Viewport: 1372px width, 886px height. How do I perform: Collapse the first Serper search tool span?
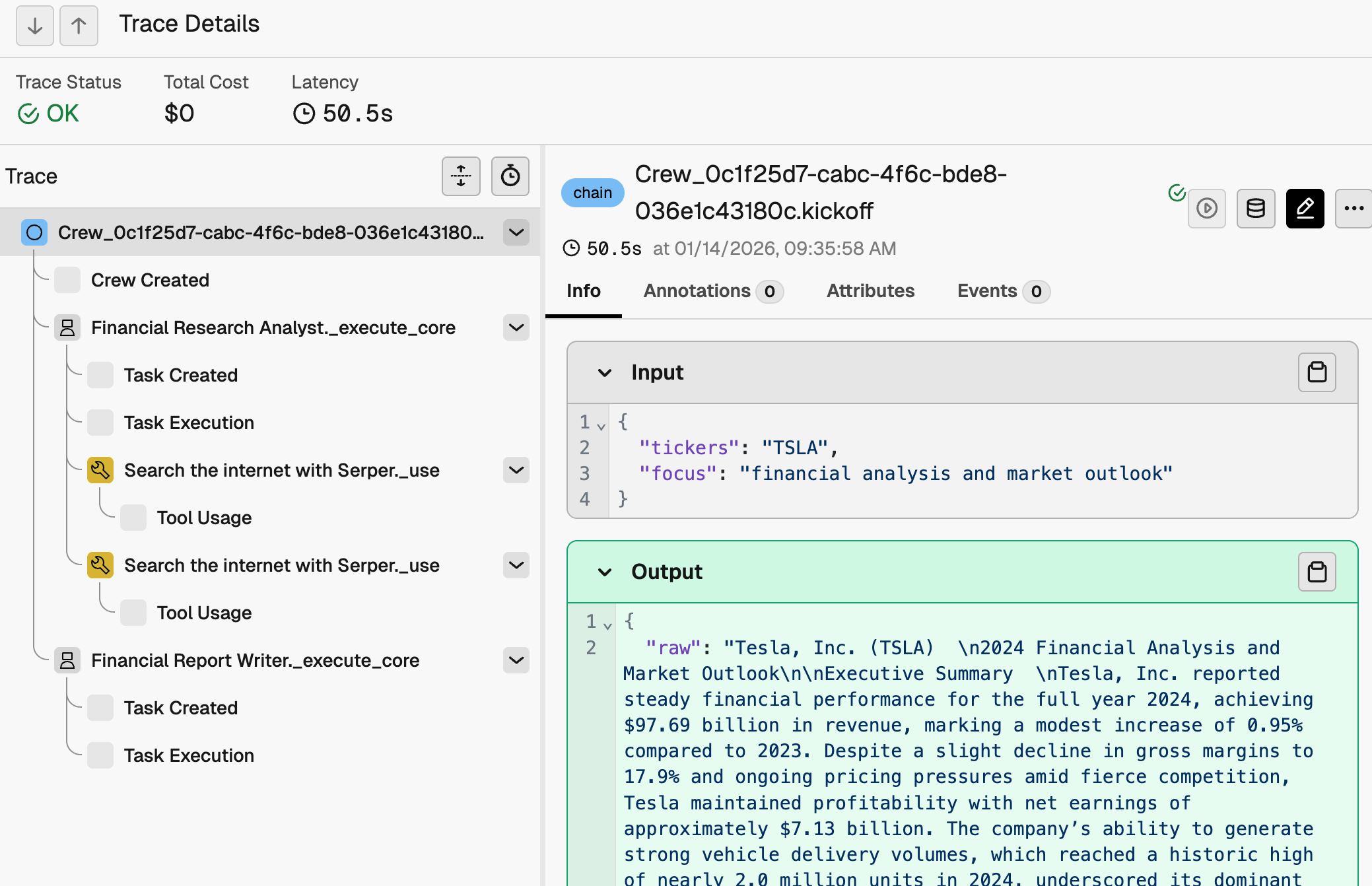(x=516, y=470)
